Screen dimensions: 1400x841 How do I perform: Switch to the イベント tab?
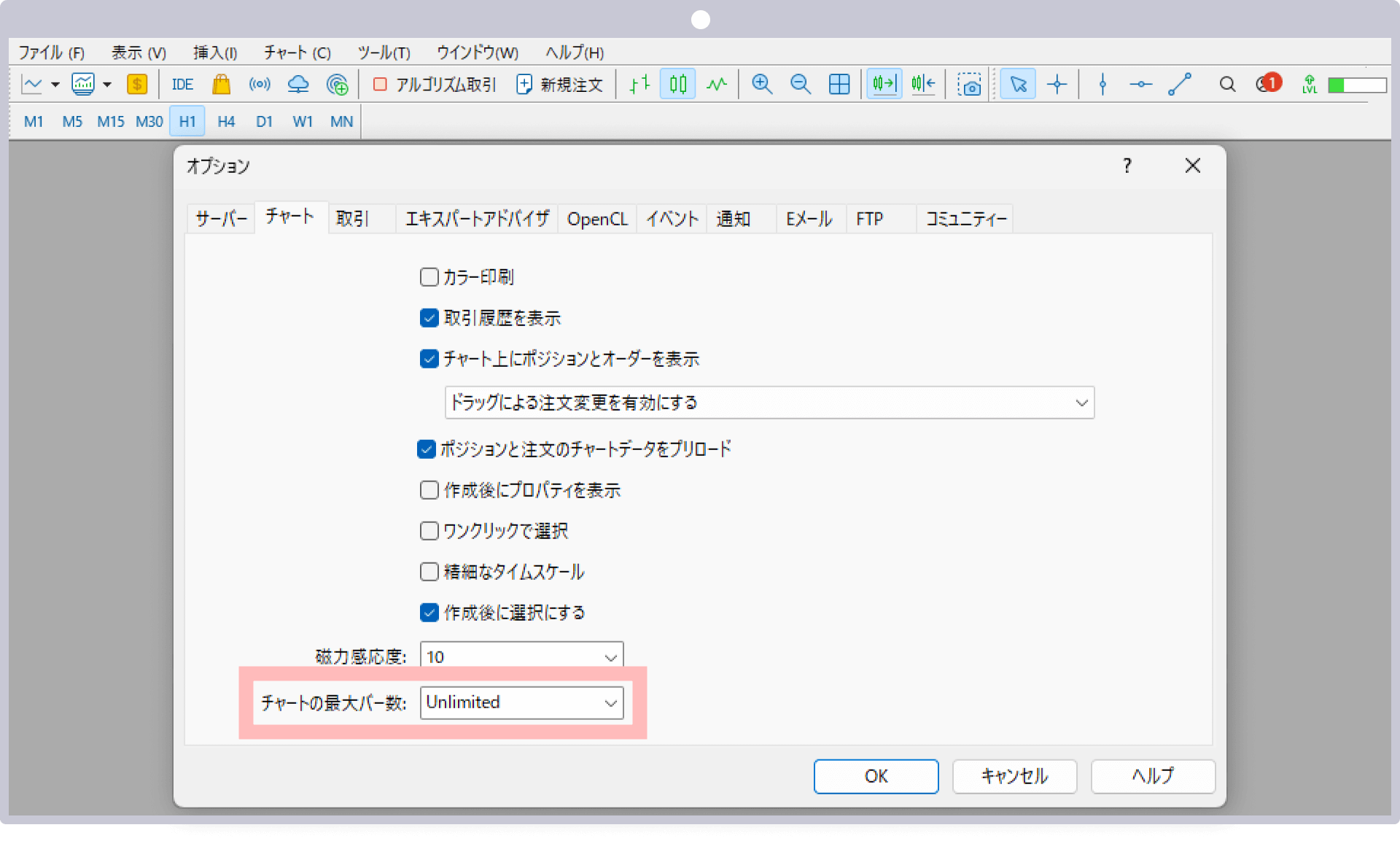click(x=672, y=219)
